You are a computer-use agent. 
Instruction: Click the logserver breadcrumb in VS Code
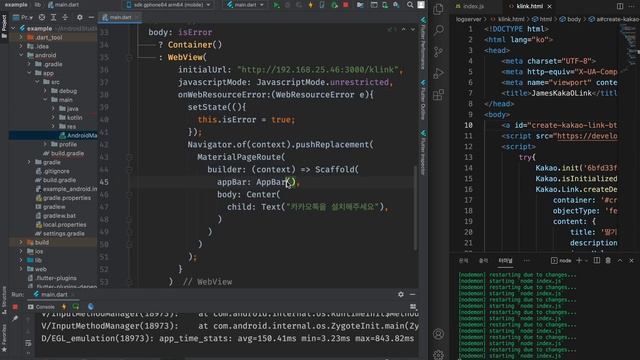coord(469,19)
